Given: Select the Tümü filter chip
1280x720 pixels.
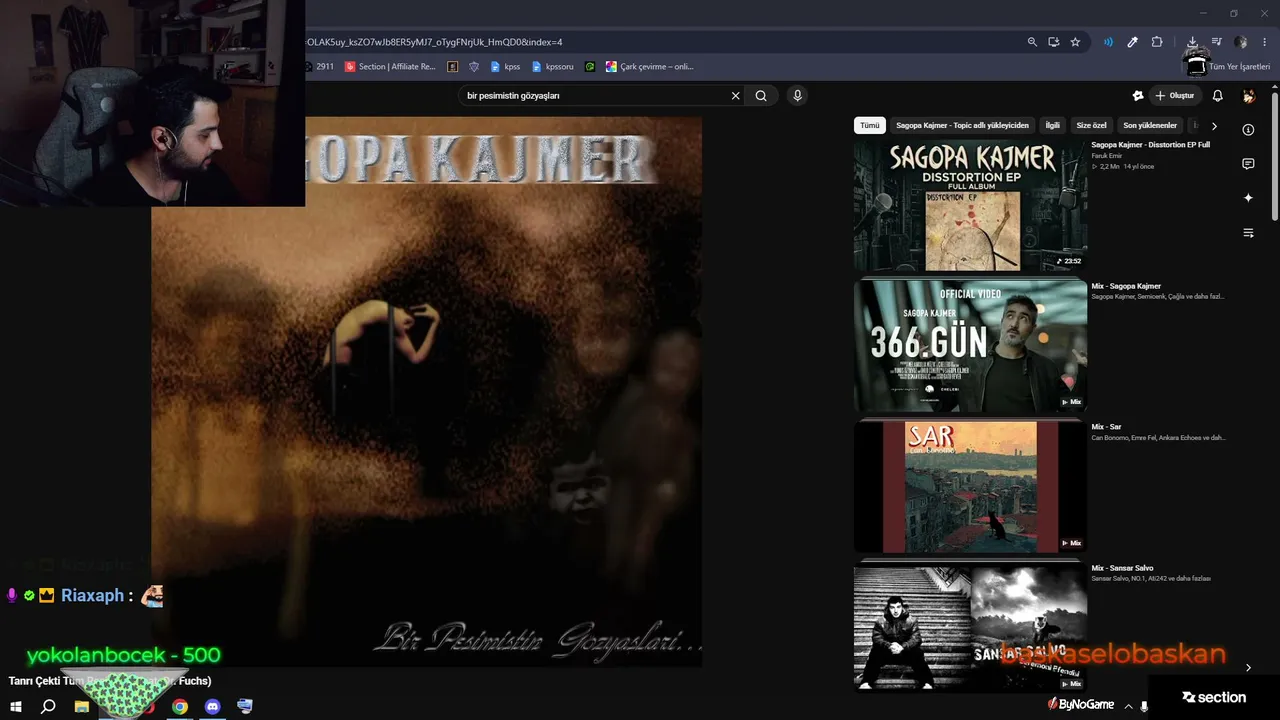Looking at the screenshot, I should tap(870, 125).
